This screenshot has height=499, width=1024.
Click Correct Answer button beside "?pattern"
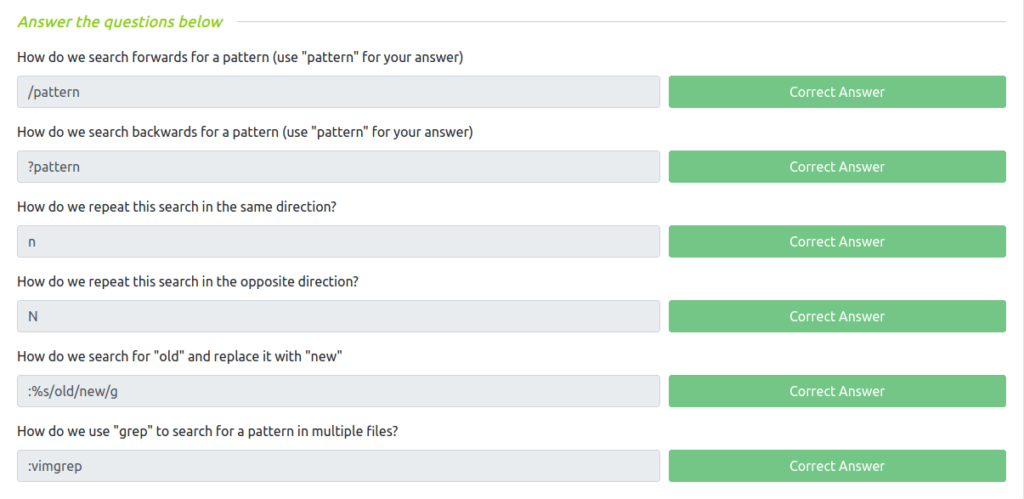[x=837, y=167]
